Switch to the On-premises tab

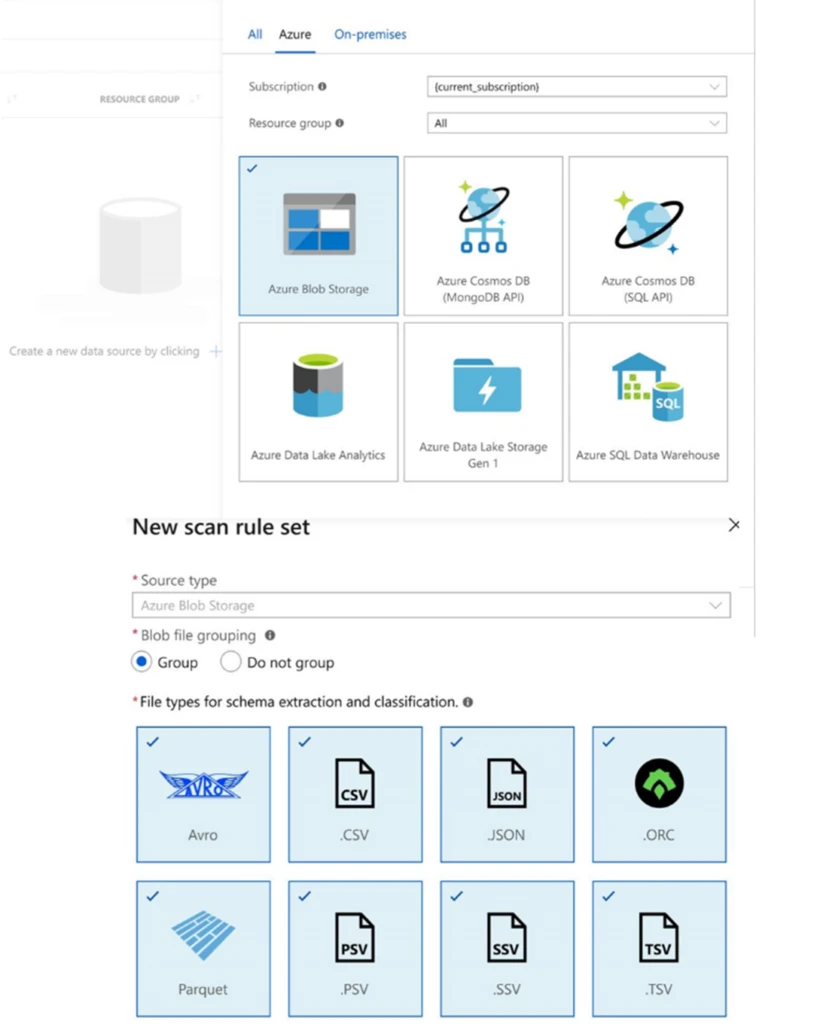pyautogui.click(x=370, y=34)
